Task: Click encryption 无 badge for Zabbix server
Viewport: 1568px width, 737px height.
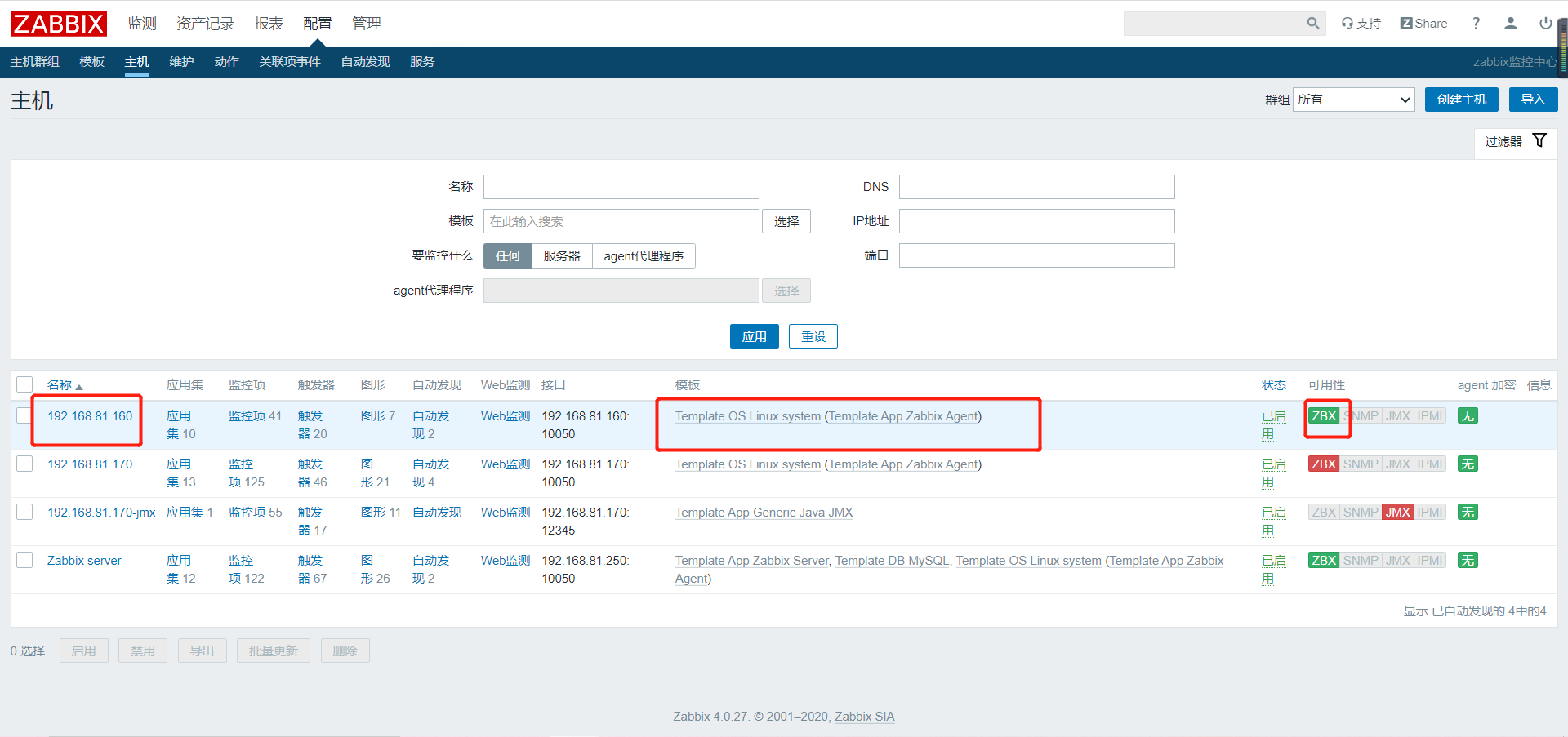Action: [x=1468, y=561]
